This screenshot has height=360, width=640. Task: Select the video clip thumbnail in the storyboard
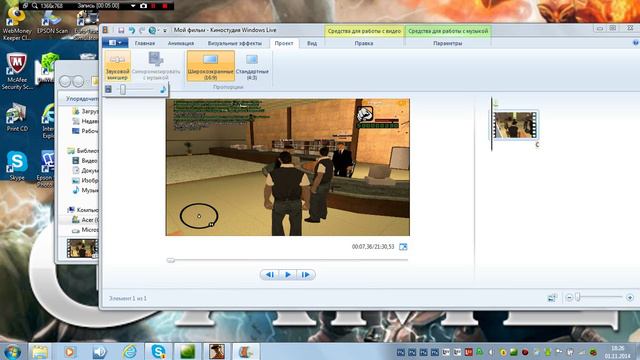pos(515,125)
